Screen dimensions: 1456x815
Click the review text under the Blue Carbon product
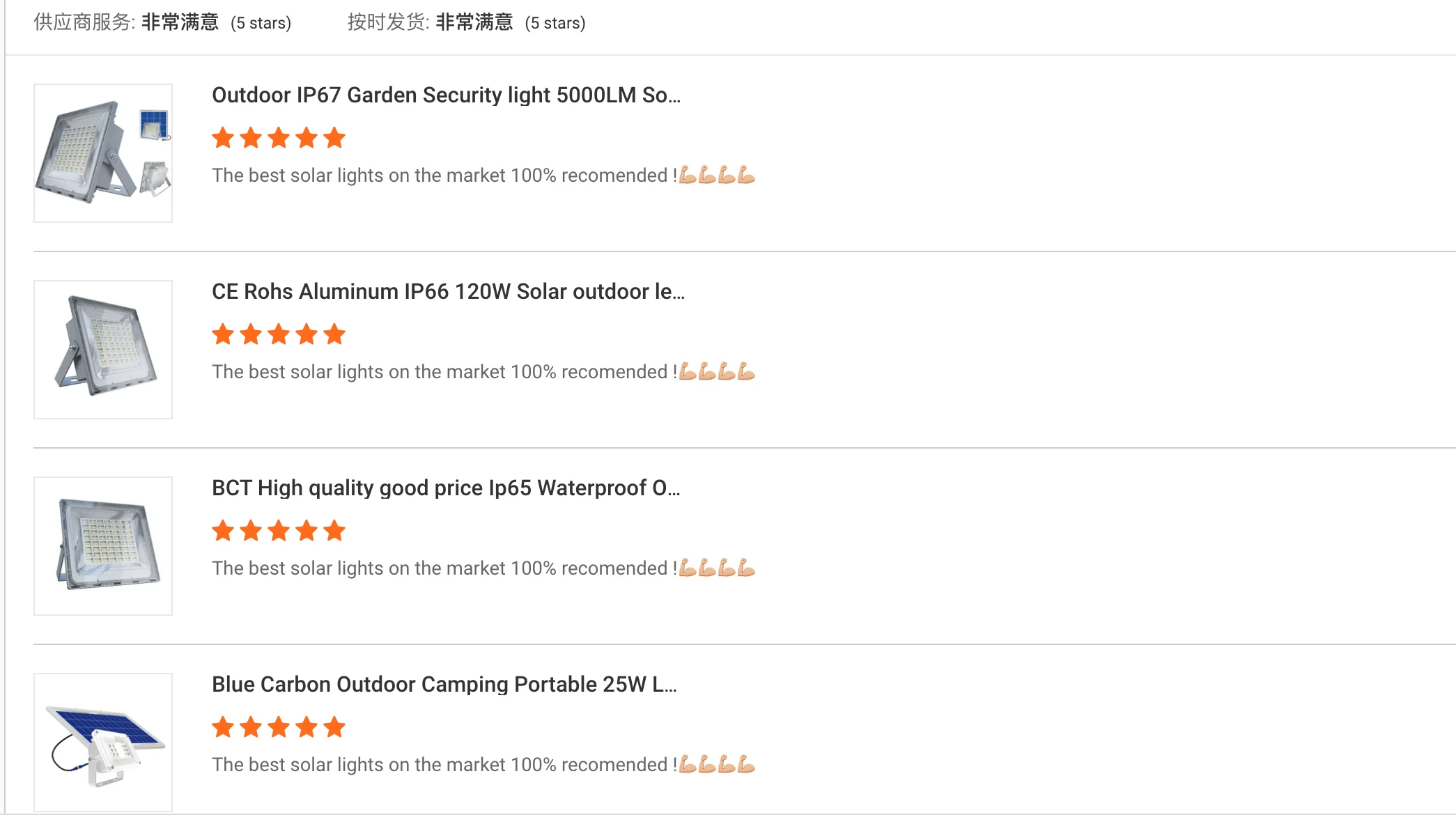(444, 765)
